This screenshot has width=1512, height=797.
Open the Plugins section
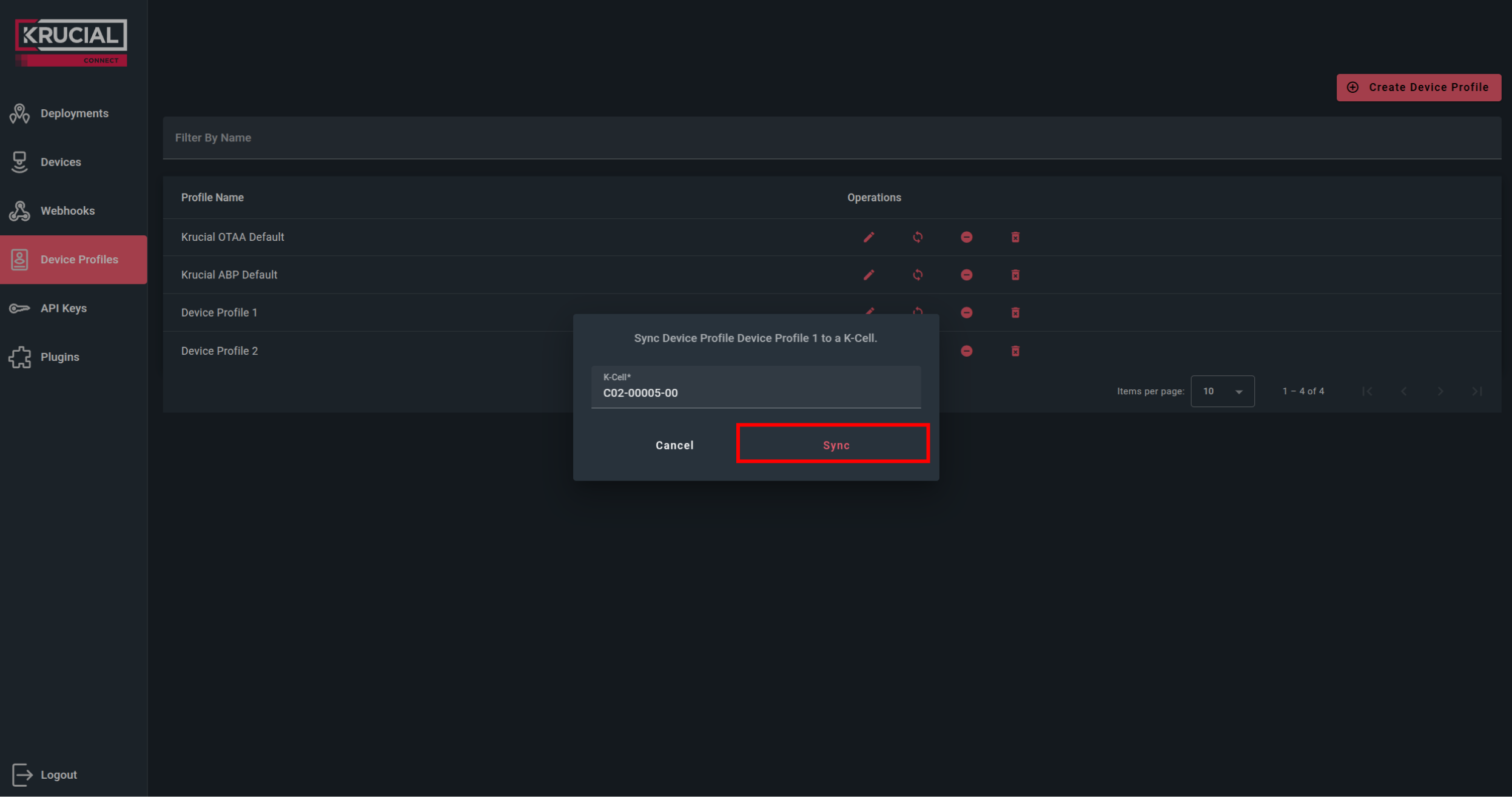coord(60,357)
